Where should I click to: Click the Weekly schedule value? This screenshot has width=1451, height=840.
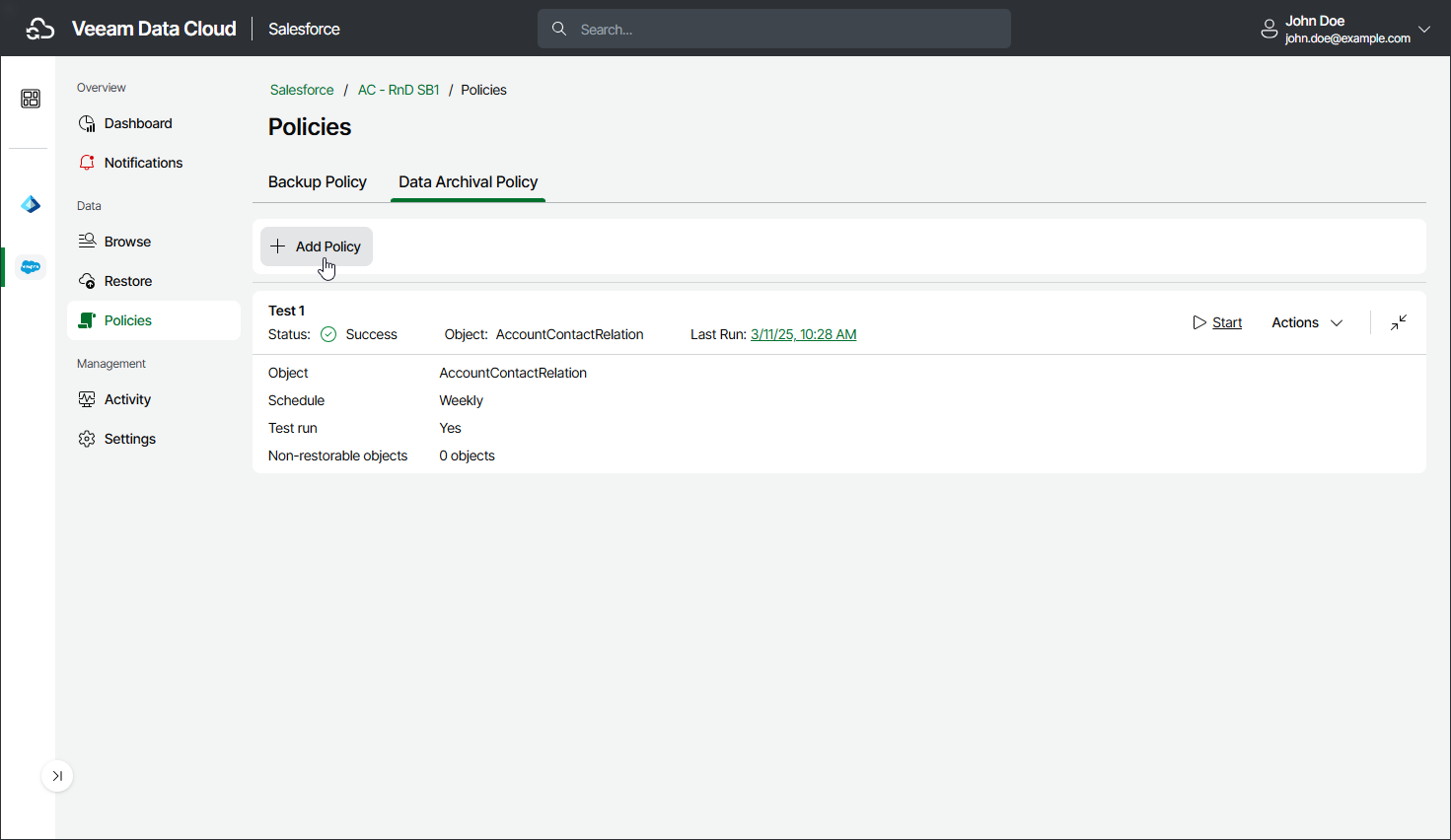(461, 400)
